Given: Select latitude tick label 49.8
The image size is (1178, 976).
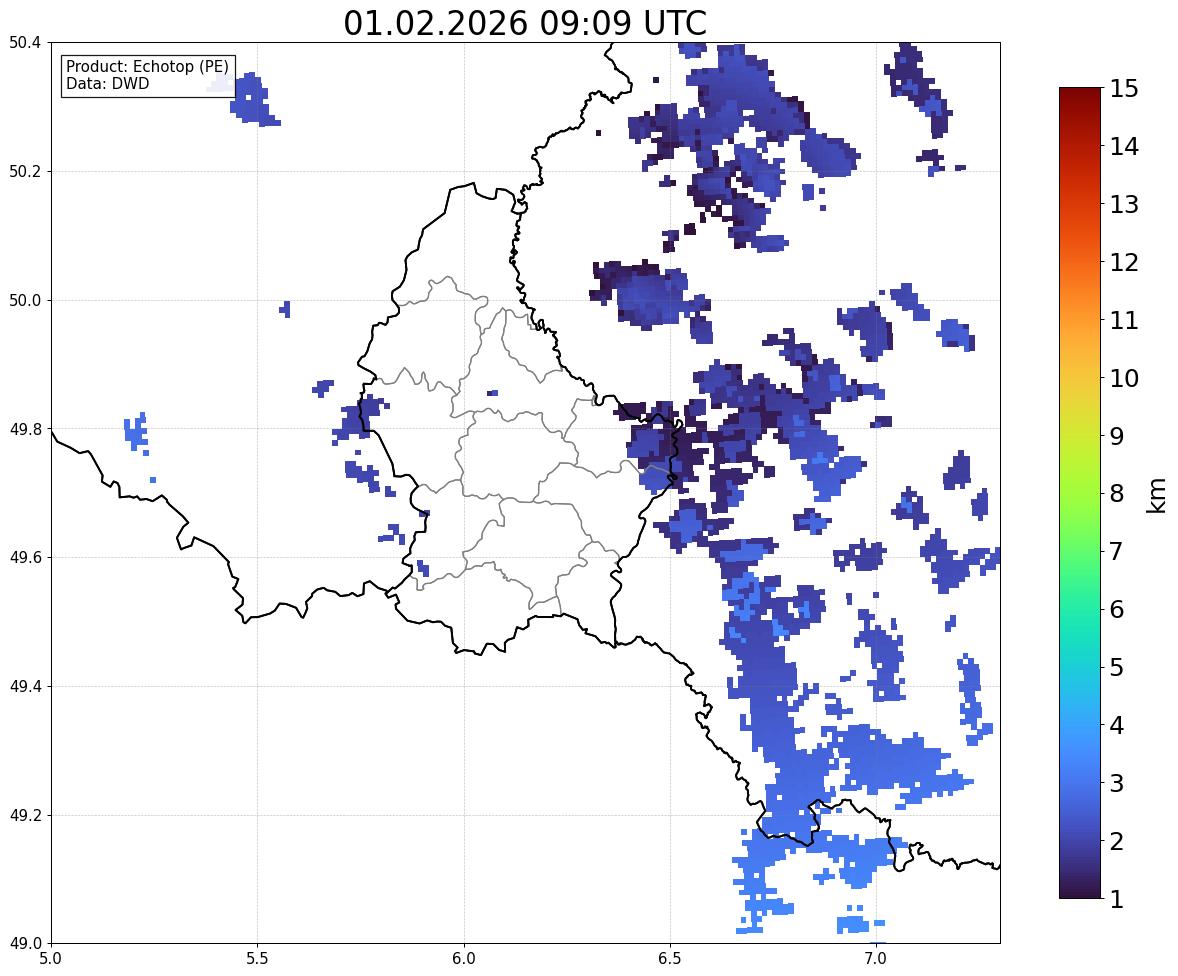Looking at the screenshot, I should coord(25,429).
